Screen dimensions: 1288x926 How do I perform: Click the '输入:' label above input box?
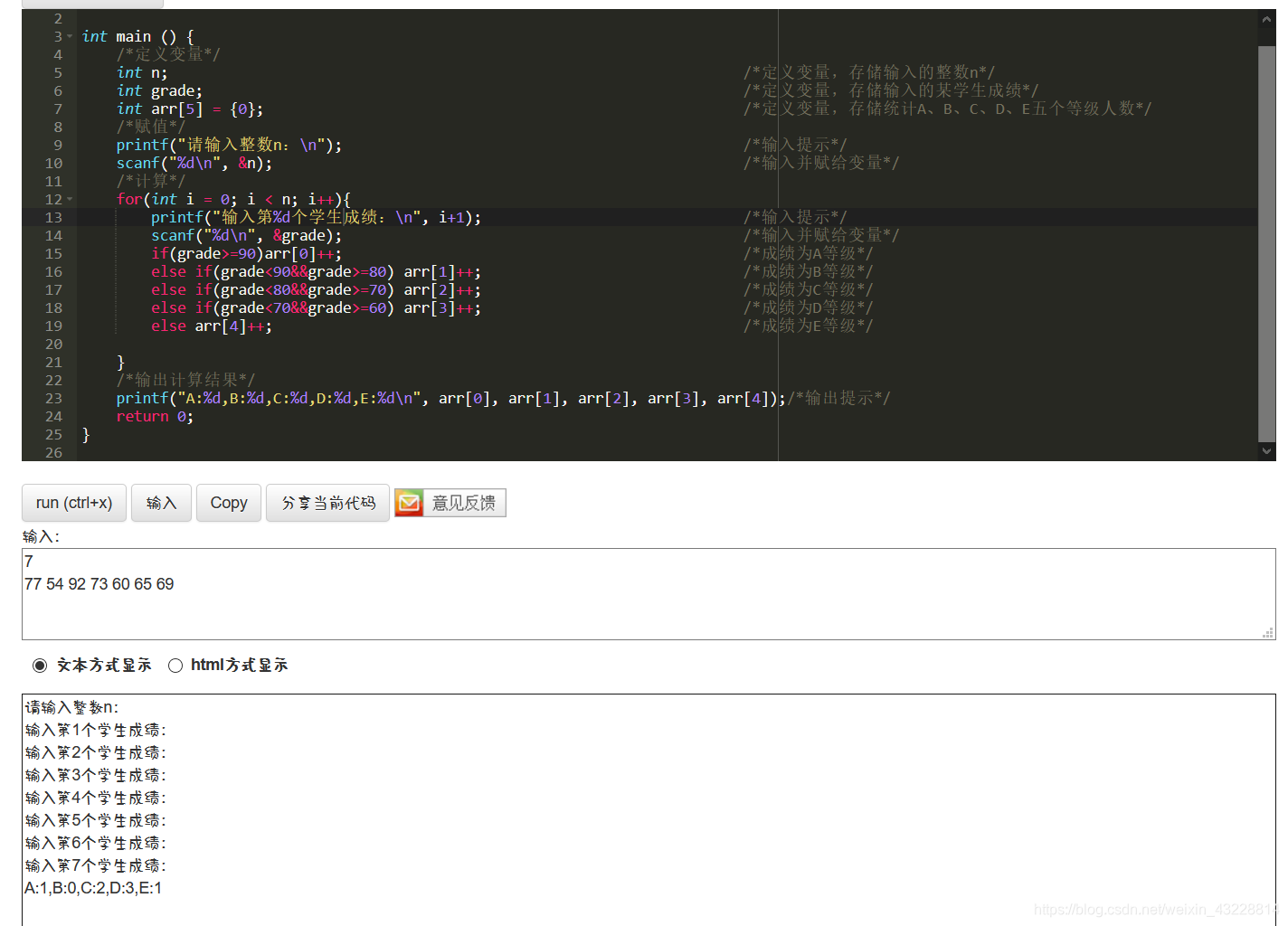click(x=42, y=536)
